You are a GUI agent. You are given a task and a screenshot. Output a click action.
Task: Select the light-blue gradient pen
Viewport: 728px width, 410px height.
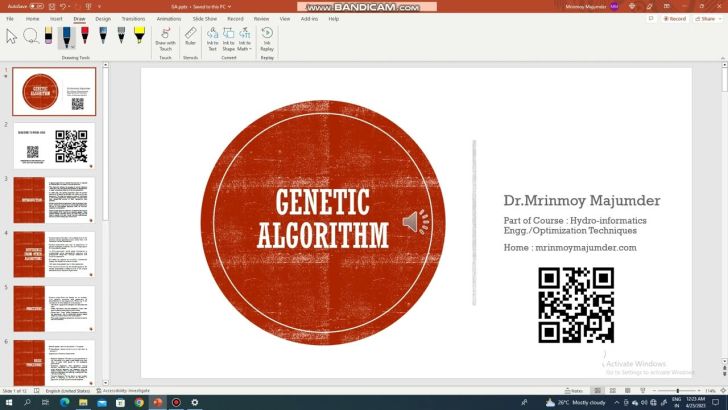click(x=103, y=36)
